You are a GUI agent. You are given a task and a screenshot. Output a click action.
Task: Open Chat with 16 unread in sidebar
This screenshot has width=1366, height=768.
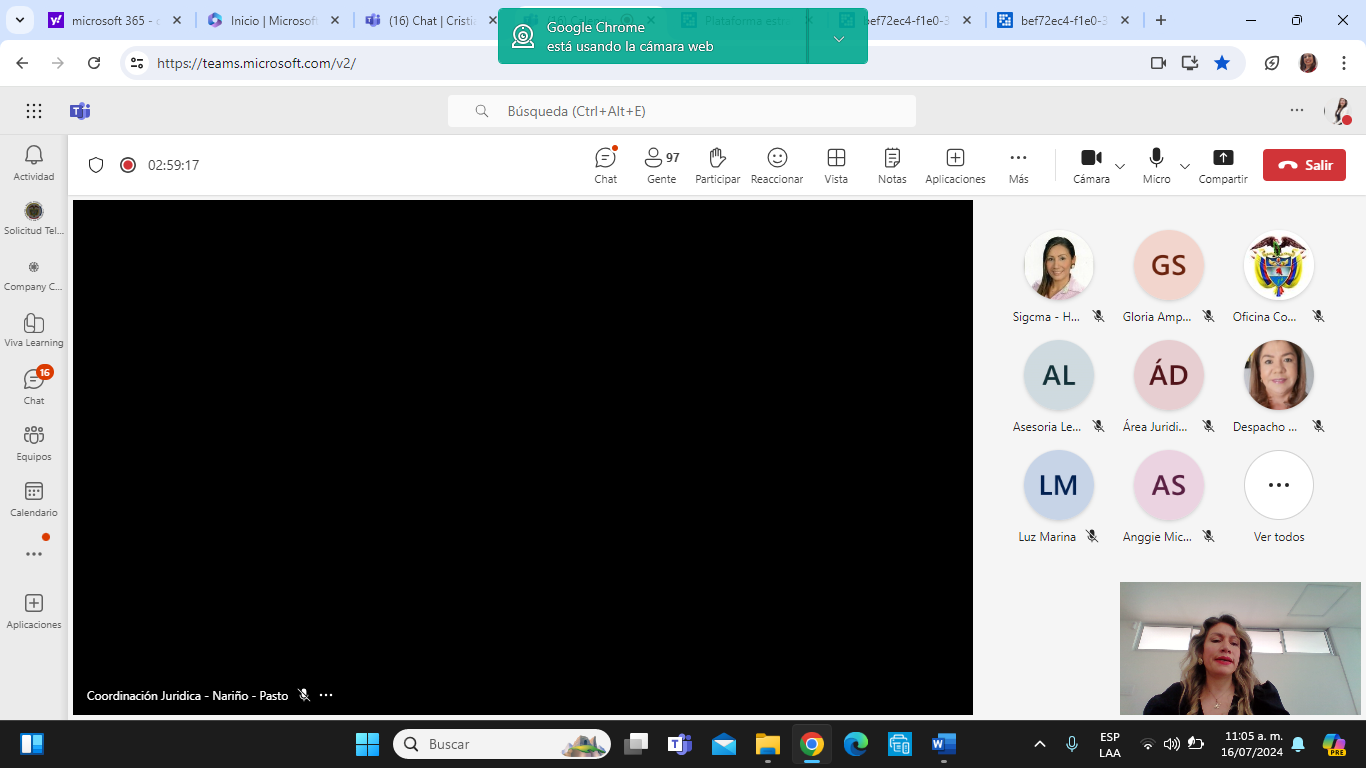click(x=34, y=387)
